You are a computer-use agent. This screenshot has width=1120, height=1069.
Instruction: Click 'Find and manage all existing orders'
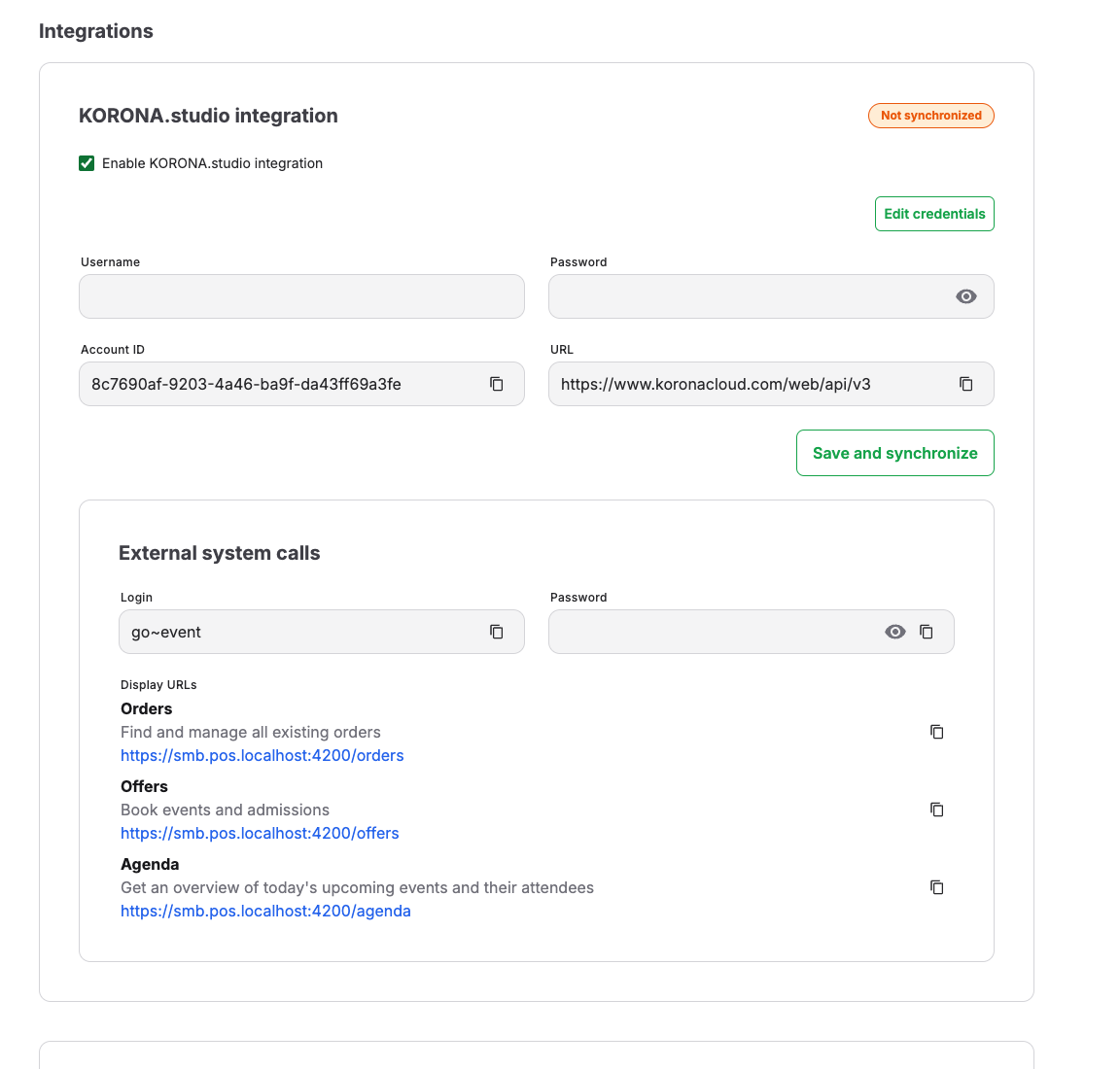(x=251, y=733)
